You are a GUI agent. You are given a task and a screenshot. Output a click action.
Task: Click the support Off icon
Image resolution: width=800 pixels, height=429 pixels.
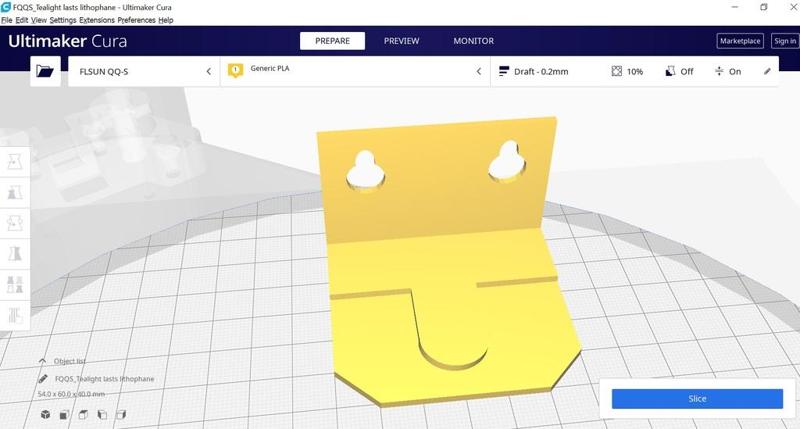point(670,71)
